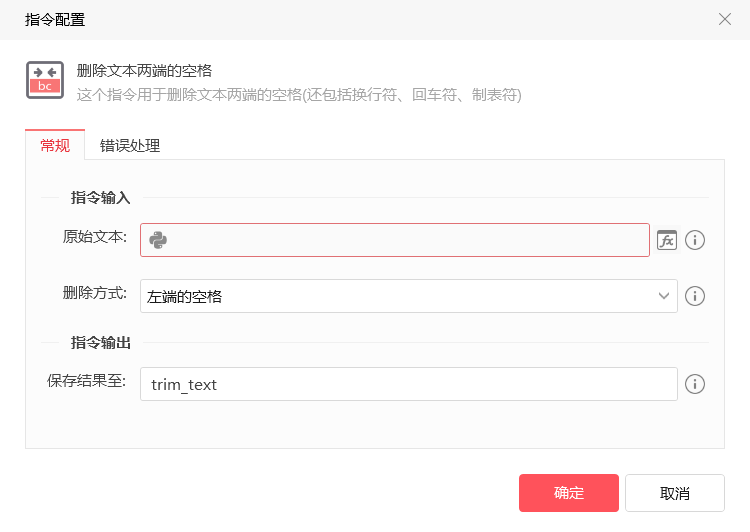Confirm with the 确定 button
Screen dimensions: 750x532
(x=569, y=493)
